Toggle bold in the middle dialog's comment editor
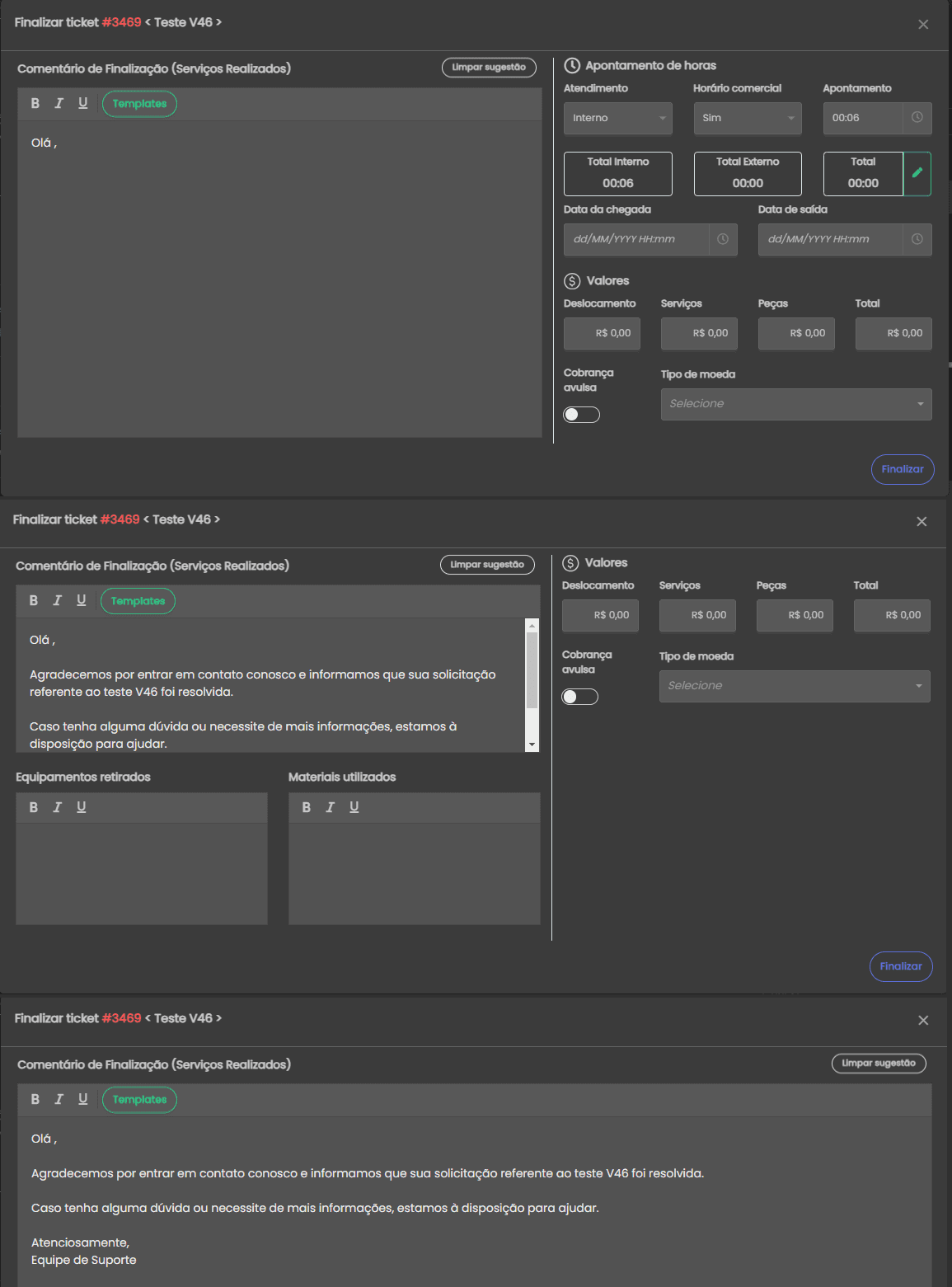The height and width of the screenshot is (1287, 952). click(33, 600)
